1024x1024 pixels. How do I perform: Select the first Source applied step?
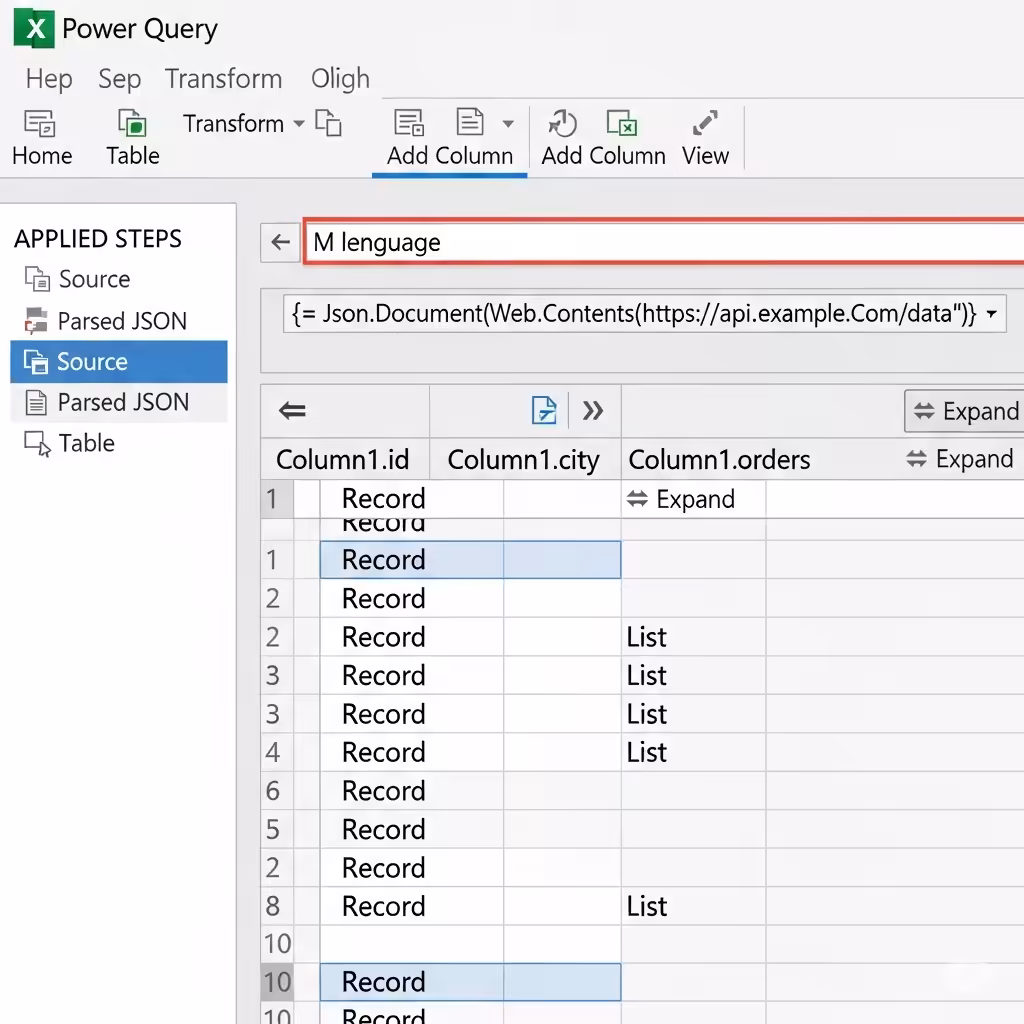pyautogui.click(x=78, y=280)
